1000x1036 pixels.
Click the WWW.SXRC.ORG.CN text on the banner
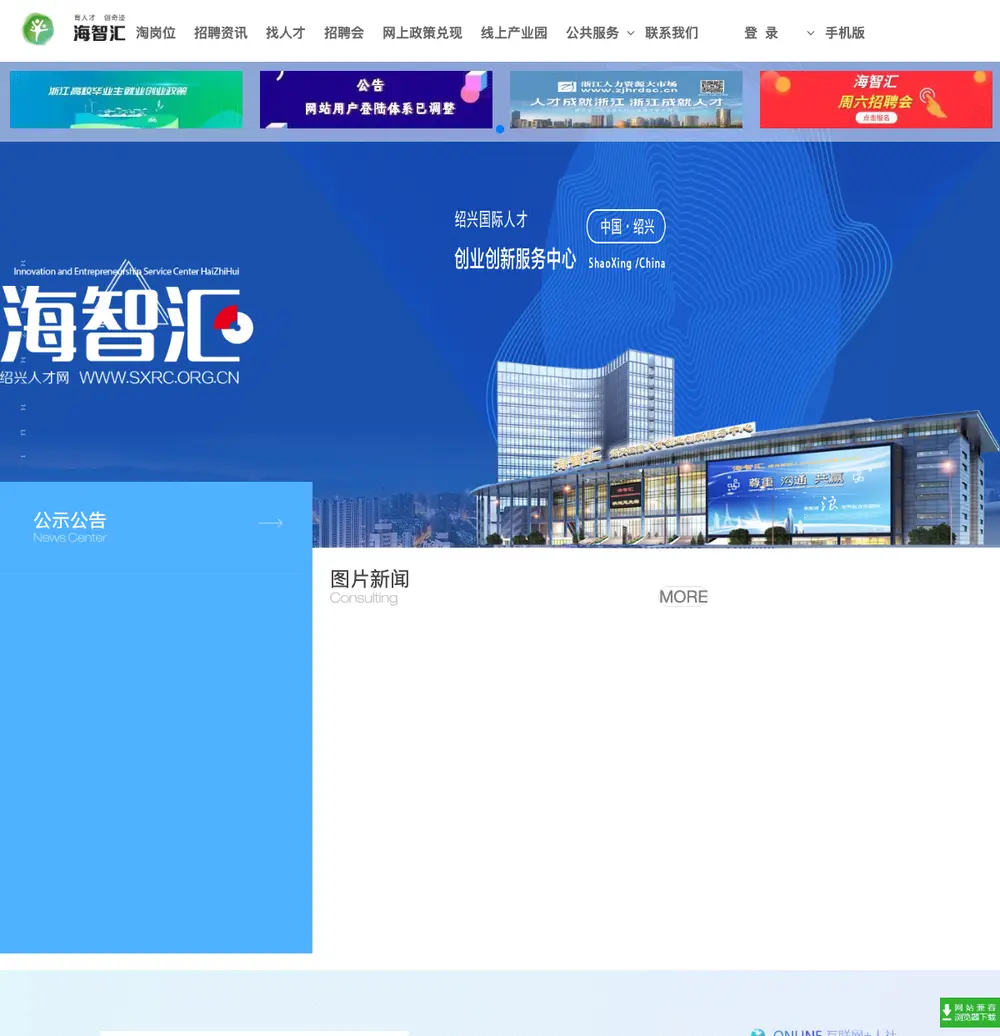159,378
